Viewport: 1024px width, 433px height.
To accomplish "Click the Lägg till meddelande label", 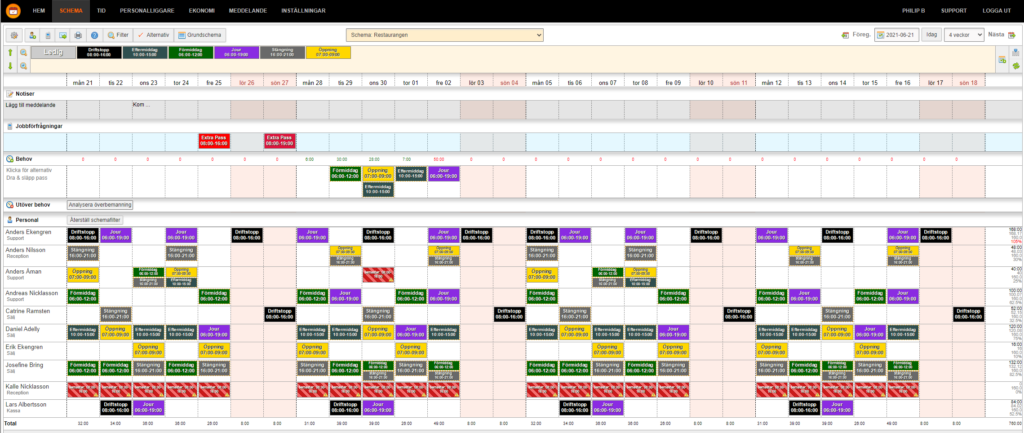I will [x=29, y=104].
